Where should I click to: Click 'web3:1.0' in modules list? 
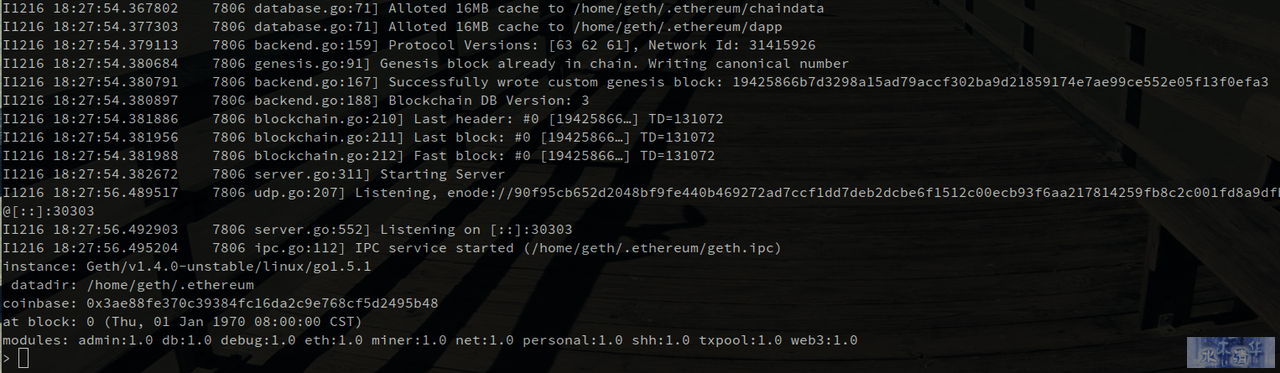click(824, 340)
